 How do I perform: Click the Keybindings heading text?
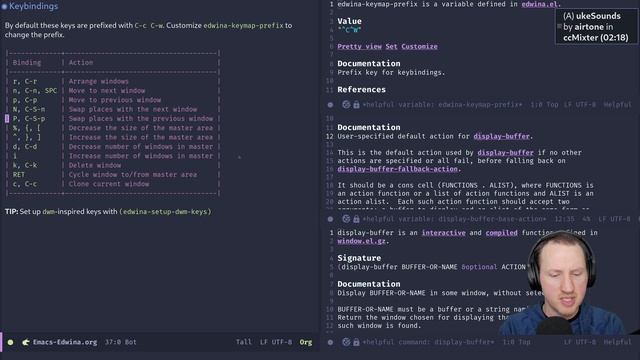pos(33,6)
